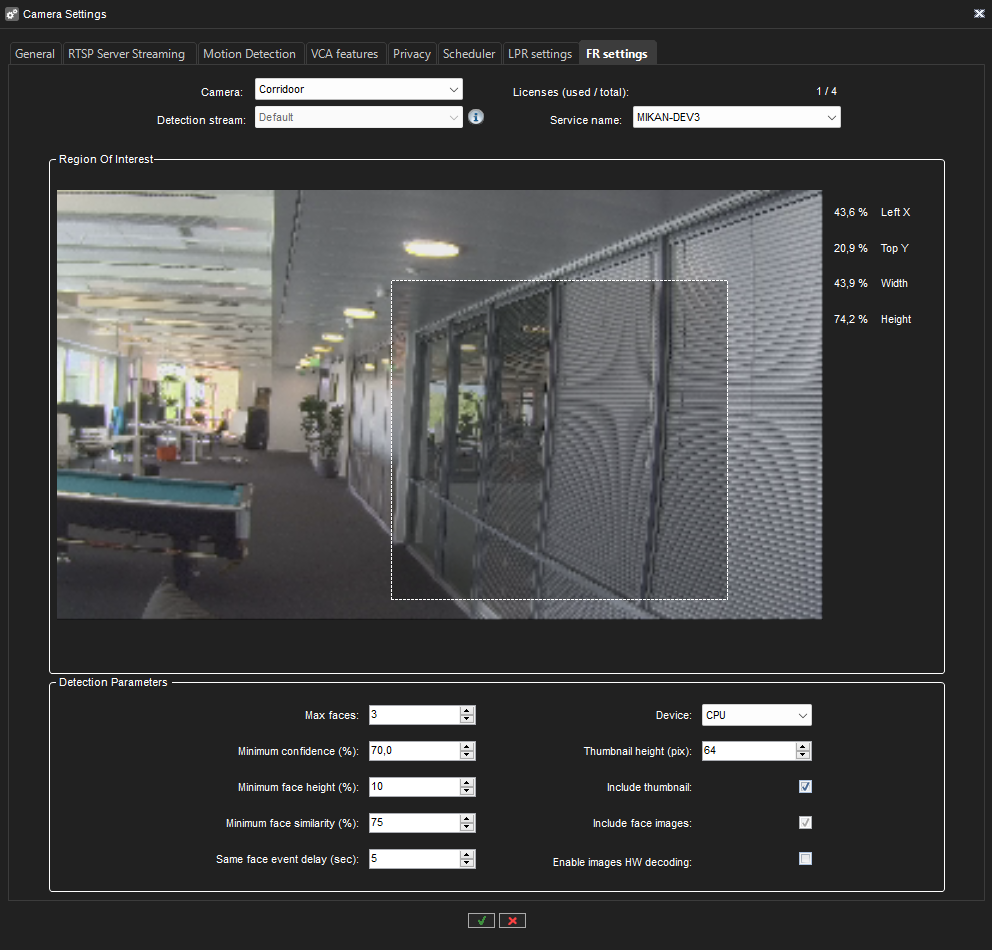Select the Privacy tab
992x950 pixels.
pyautogui.click(x=412, y=54)
